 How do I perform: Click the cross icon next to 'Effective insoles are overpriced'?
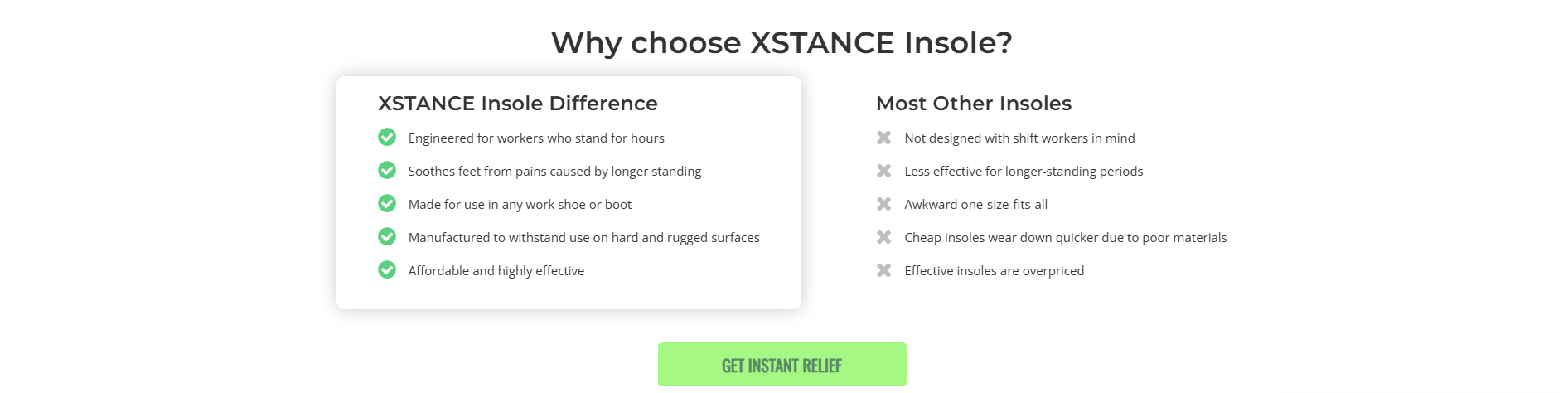click(x=884, y=270)
